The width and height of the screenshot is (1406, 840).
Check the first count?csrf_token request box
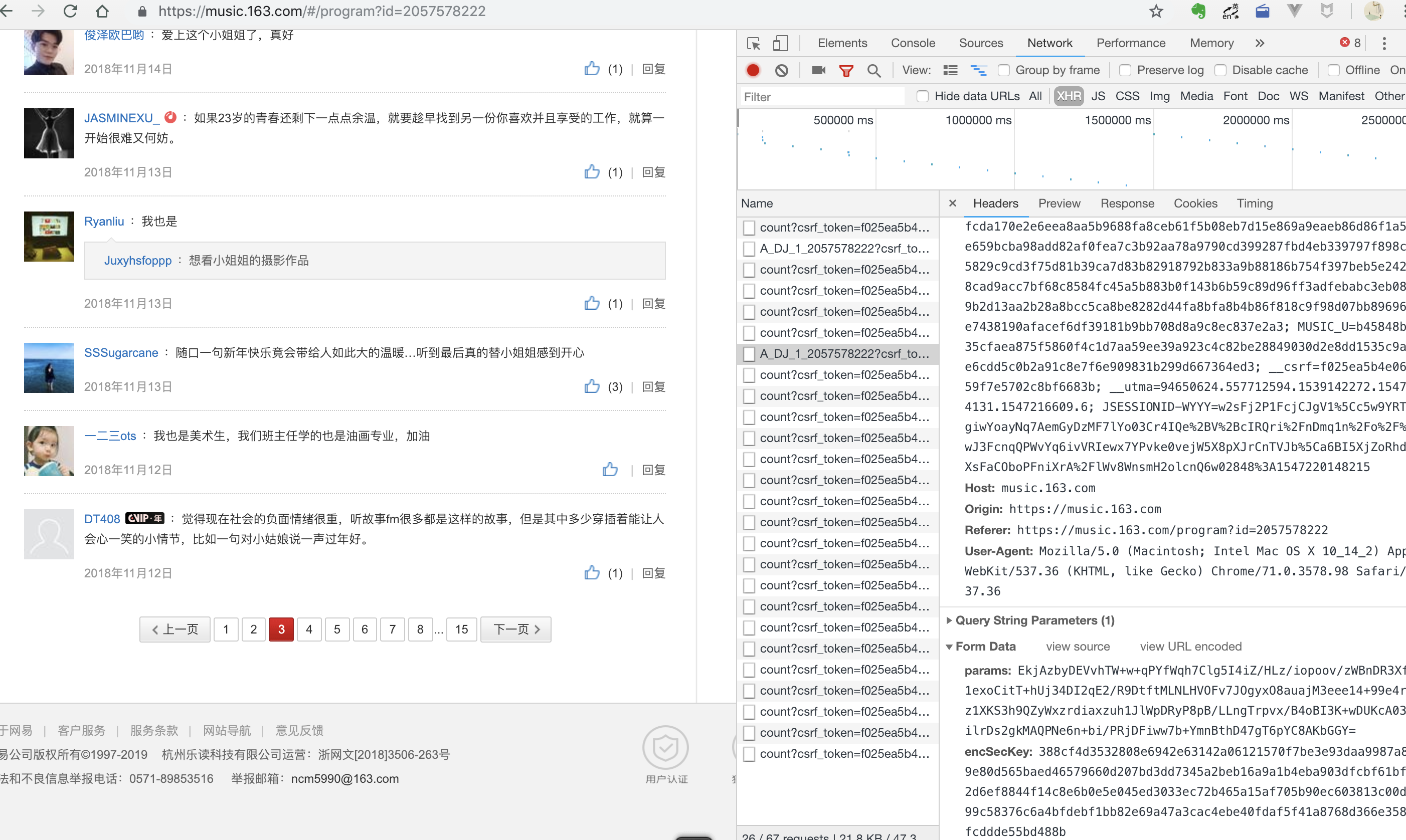click(x=749, y=228)
